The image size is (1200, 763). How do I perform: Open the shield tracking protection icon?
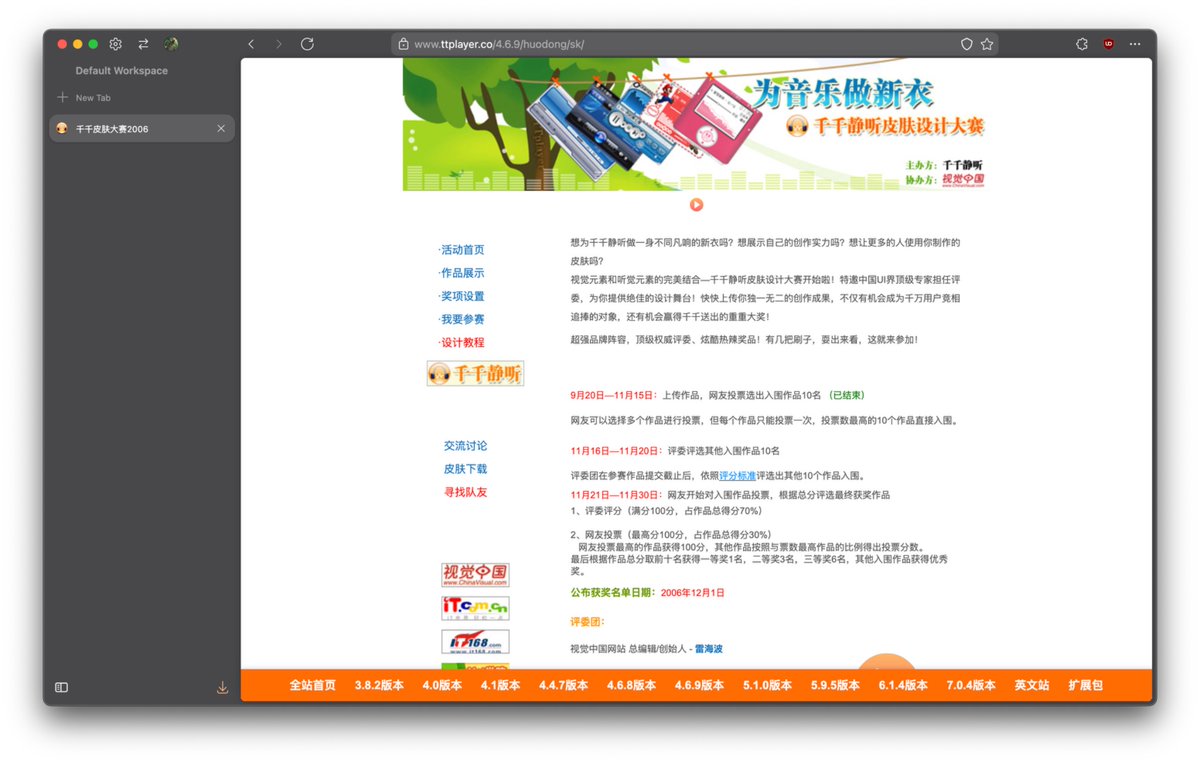coord(966,44)
